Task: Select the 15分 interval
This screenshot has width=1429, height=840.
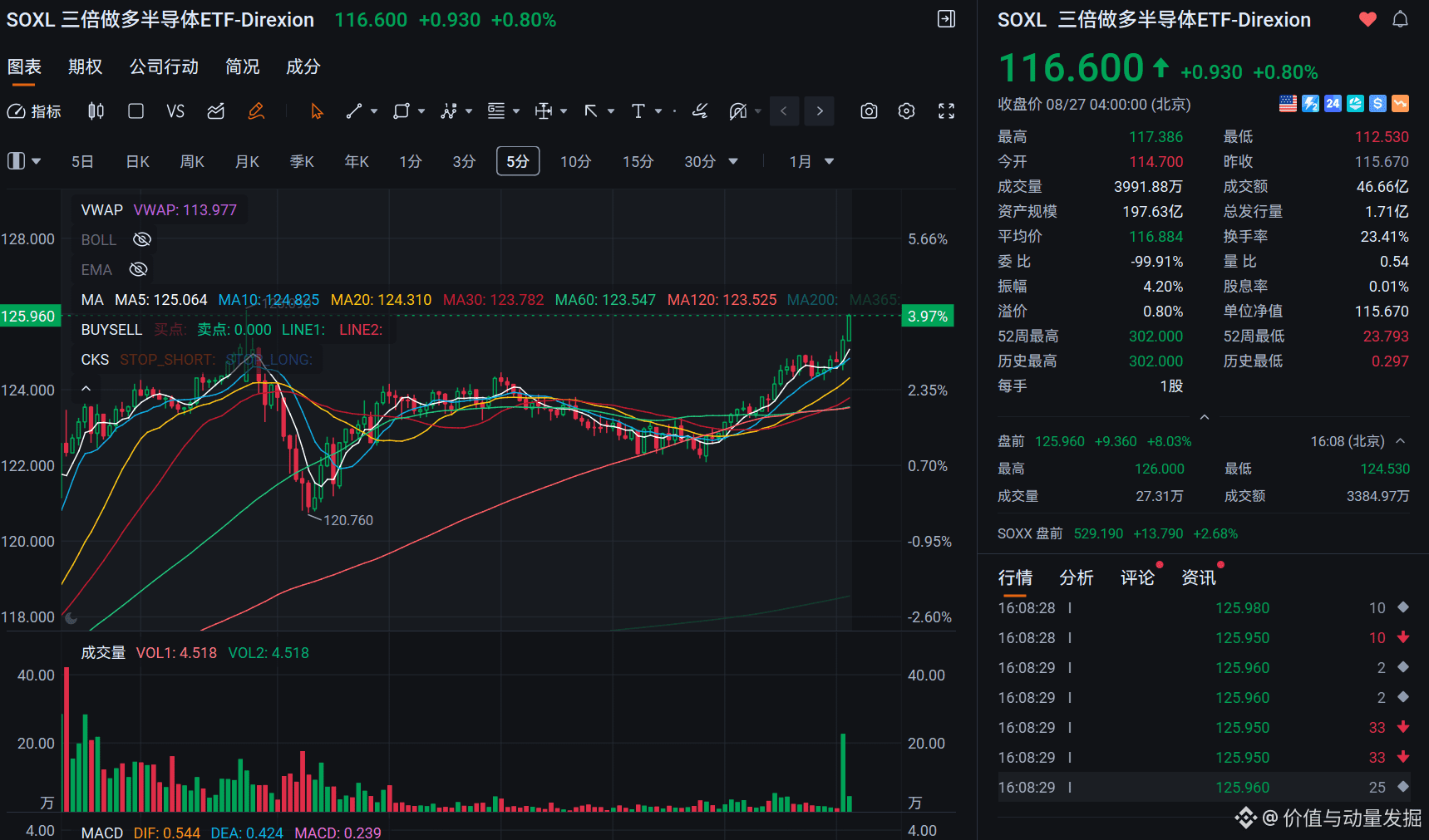Action: [x=638, y=161]
